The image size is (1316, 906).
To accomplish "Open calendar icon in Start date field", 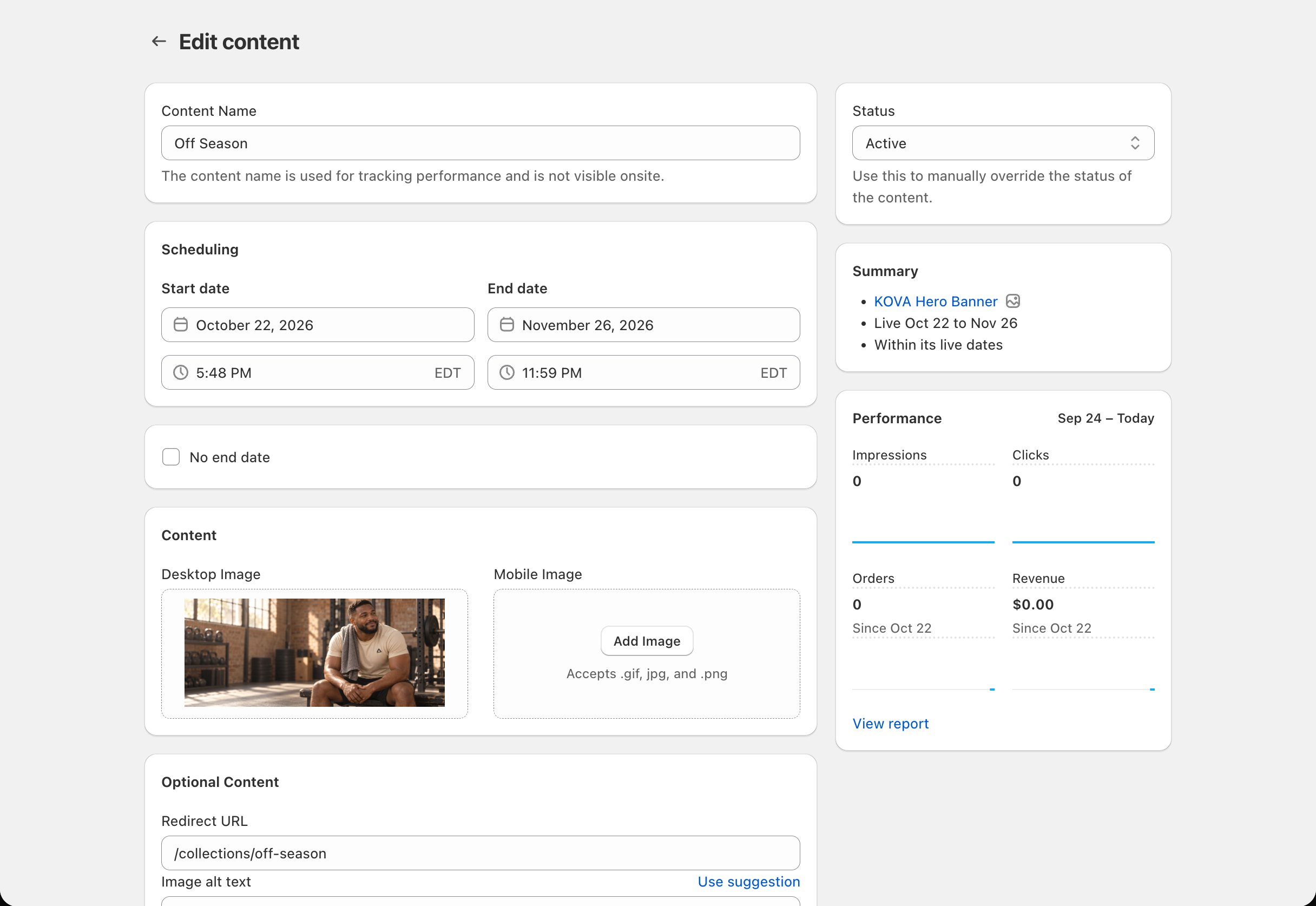I will [x=180, y=325].
